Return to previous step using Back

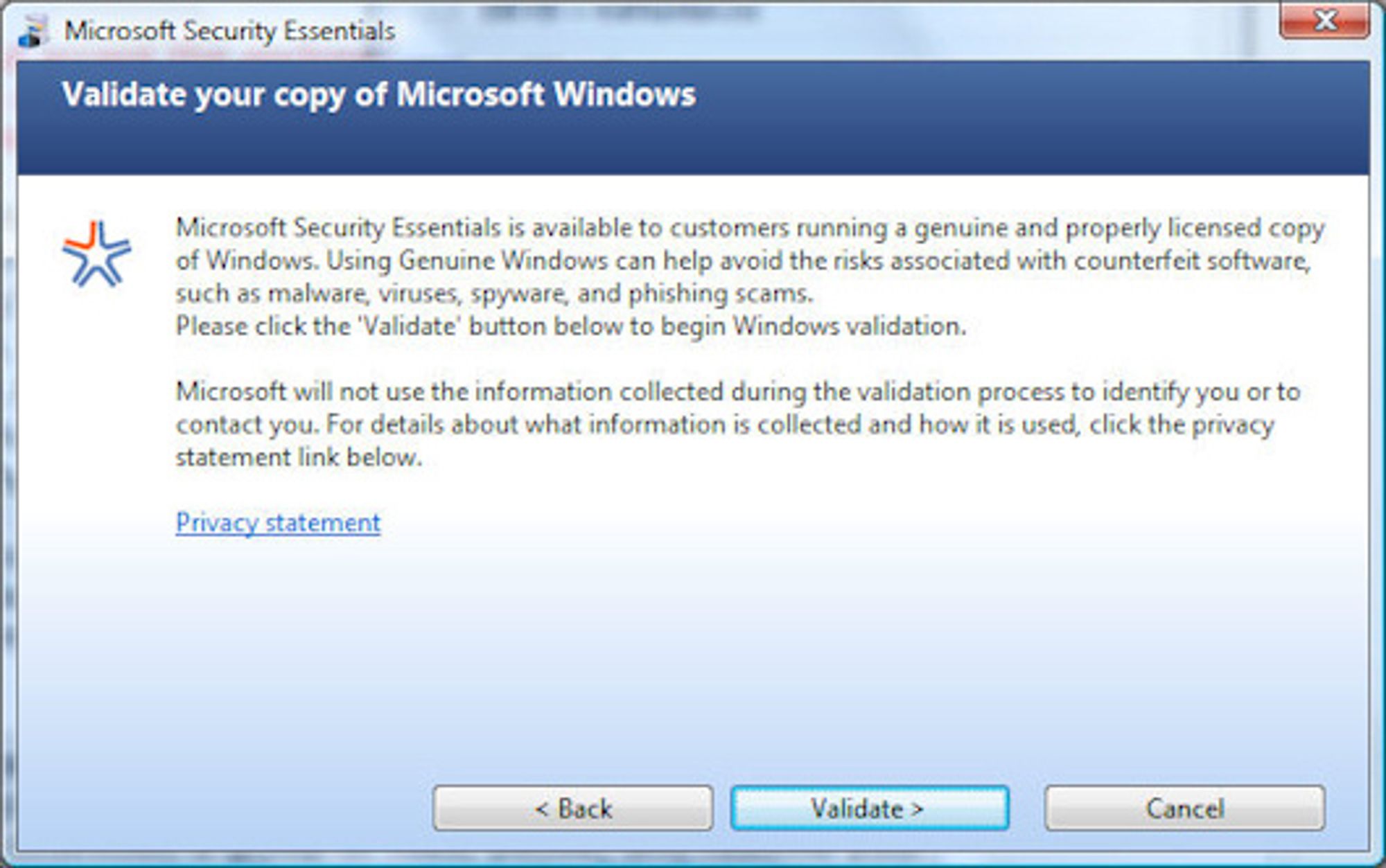click(x=573, y=808)
